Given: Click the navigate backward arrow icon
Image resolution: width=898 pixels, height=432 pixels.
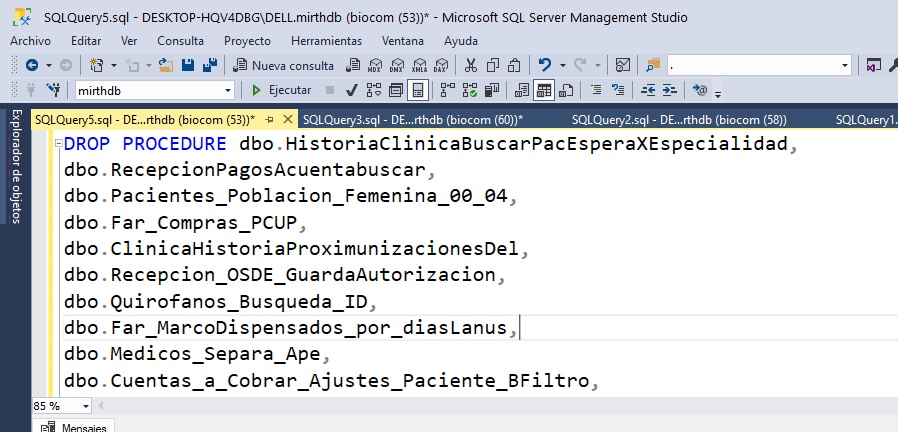Looking at the screenshot, I should point(31,65).
